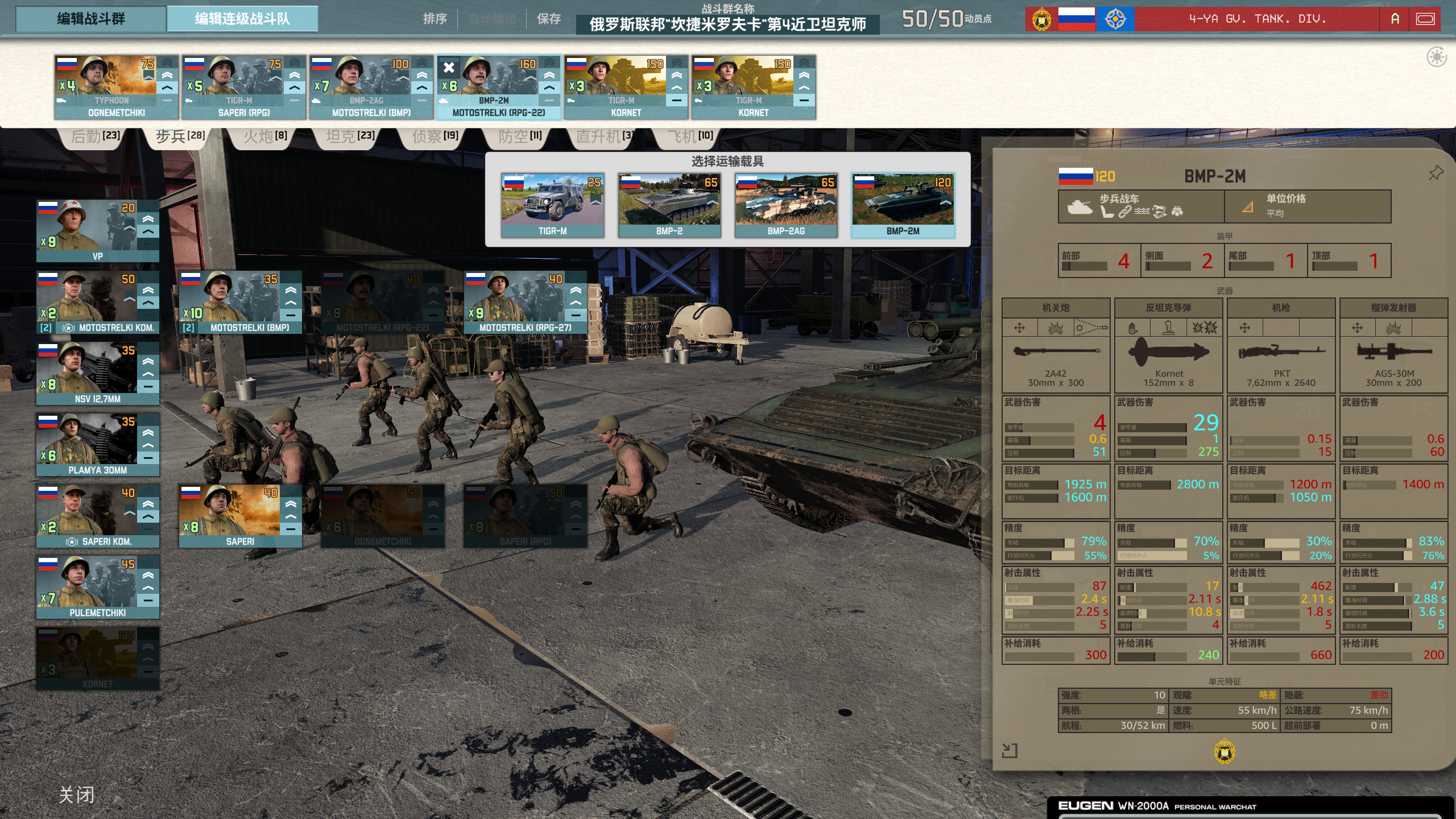1456x819 pixels.
Task: Click the commander star on MOTOSTRELKI KOM.
Action: pos(68,328)
